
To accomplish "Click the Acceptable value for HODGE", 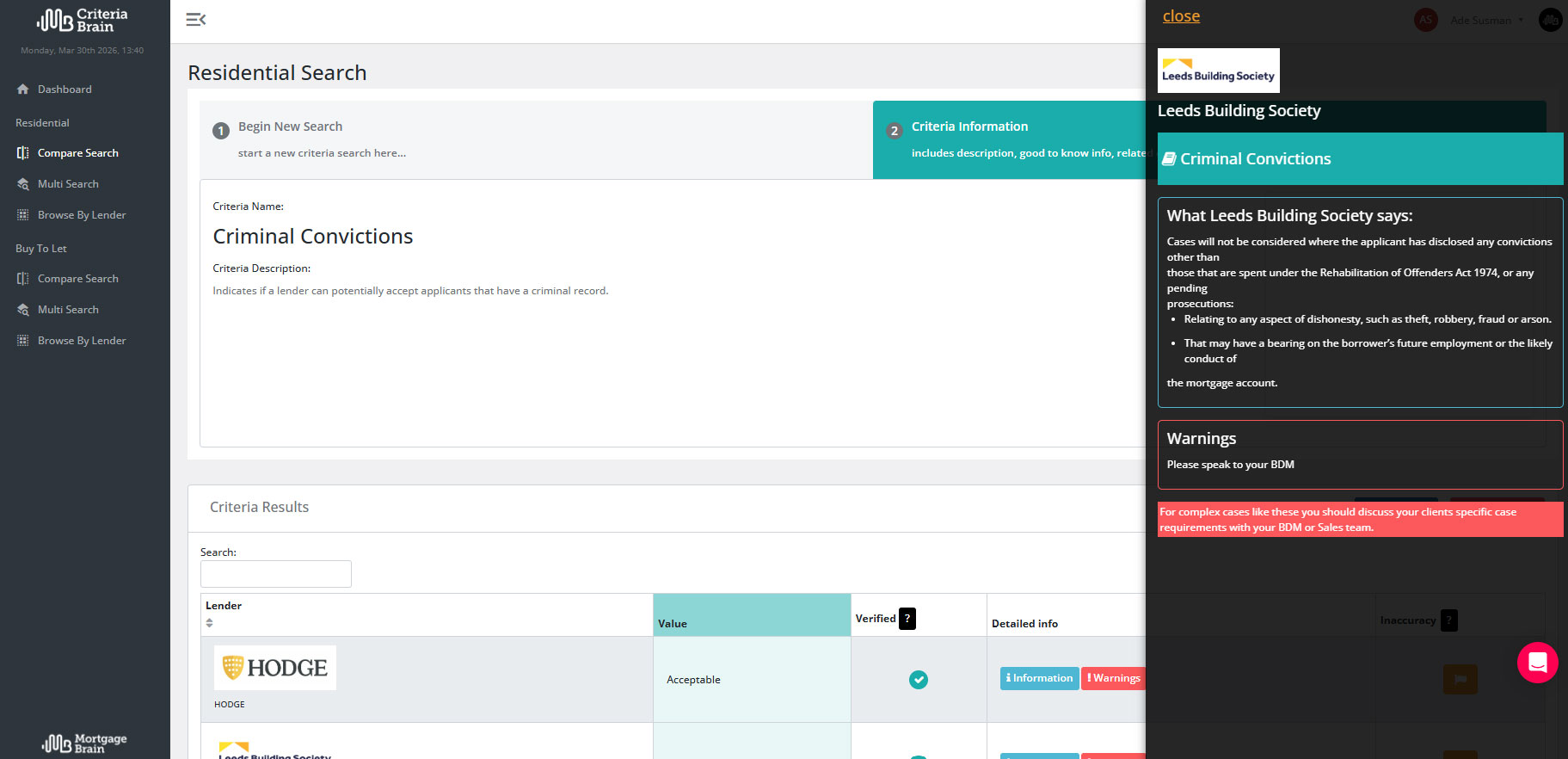I will pyautogui.click(x=693, y=680).
